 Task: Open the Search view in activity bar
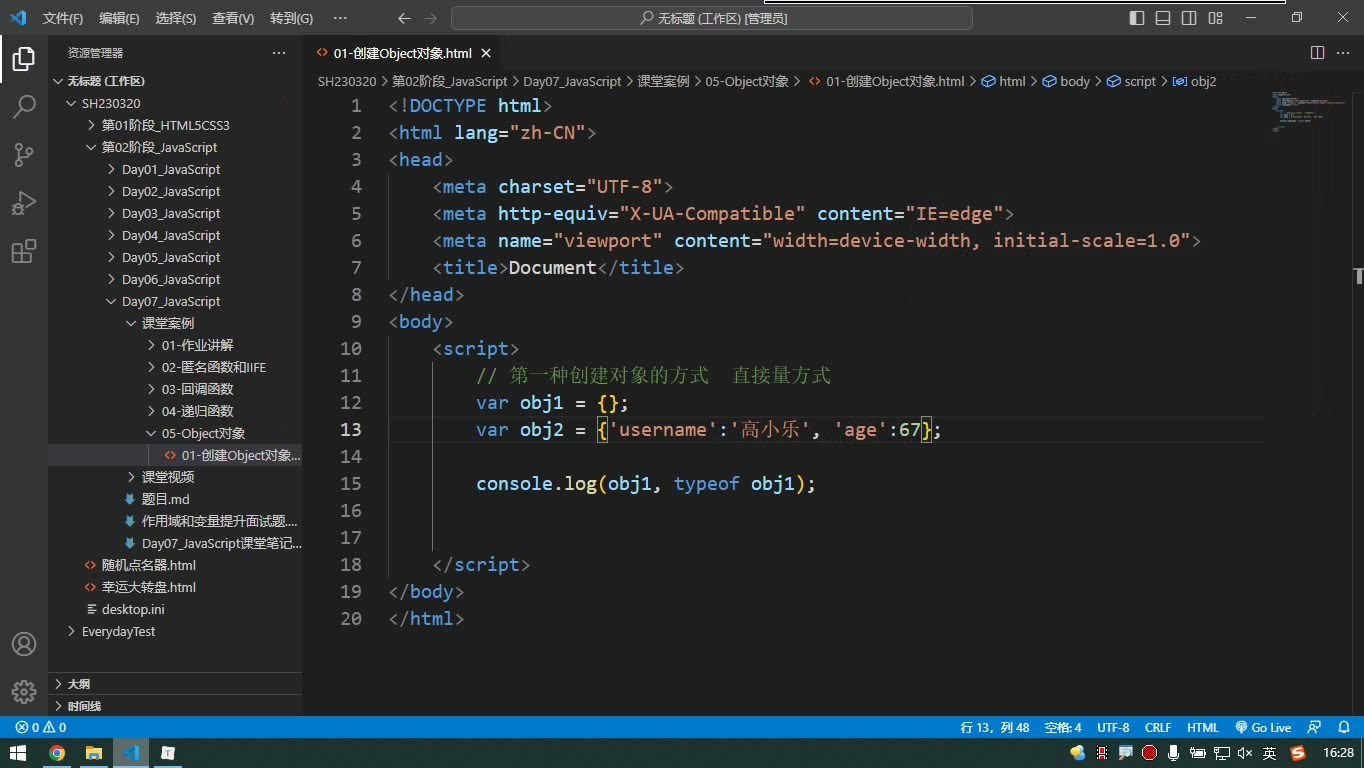pos(24,107)
